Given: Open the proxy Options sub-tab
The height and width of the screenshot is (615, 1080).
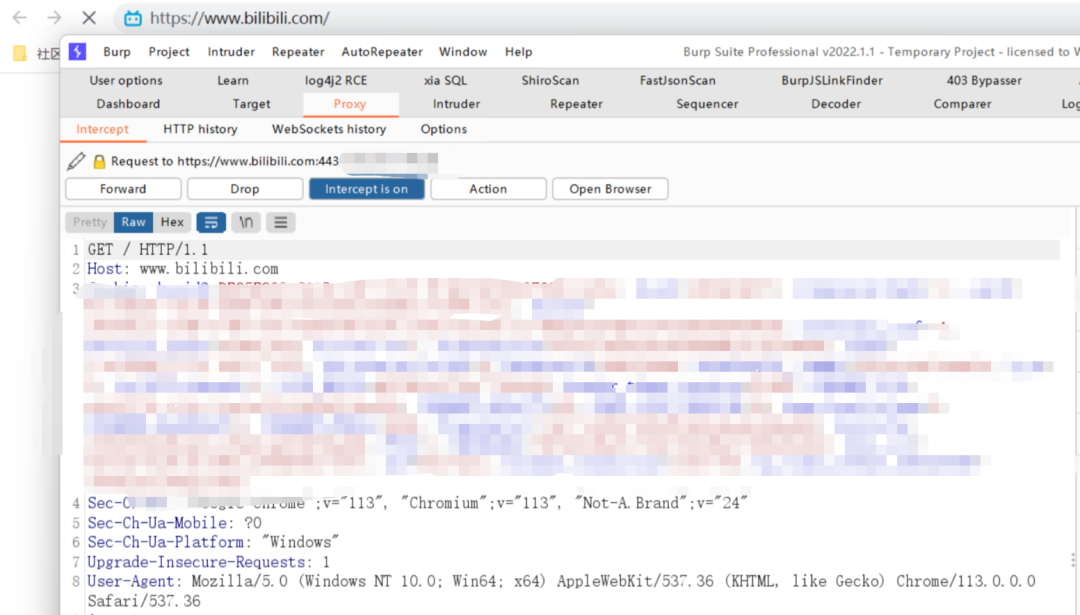Looking at the screenshot, I should 444,129.
